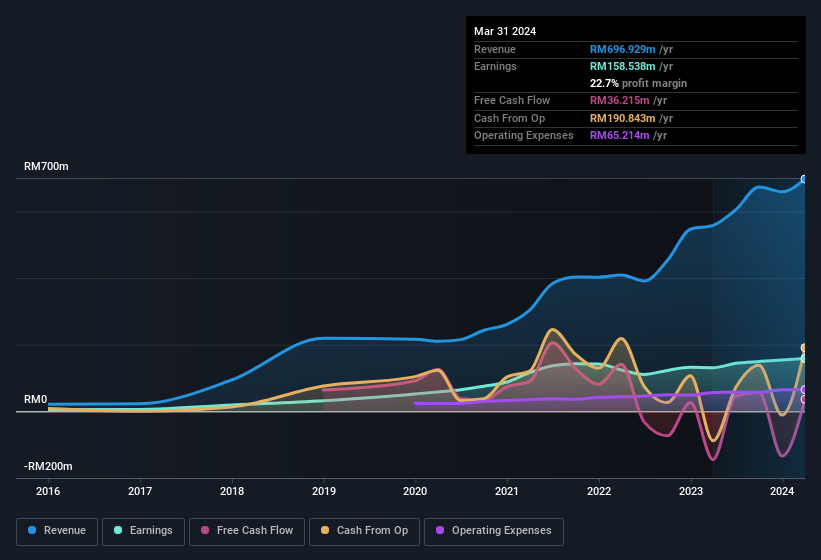The image size is (821, 560).
Task: Toggle the Free Cash Flow legend button
Action: pyautogui.click(x=247, y=531)
